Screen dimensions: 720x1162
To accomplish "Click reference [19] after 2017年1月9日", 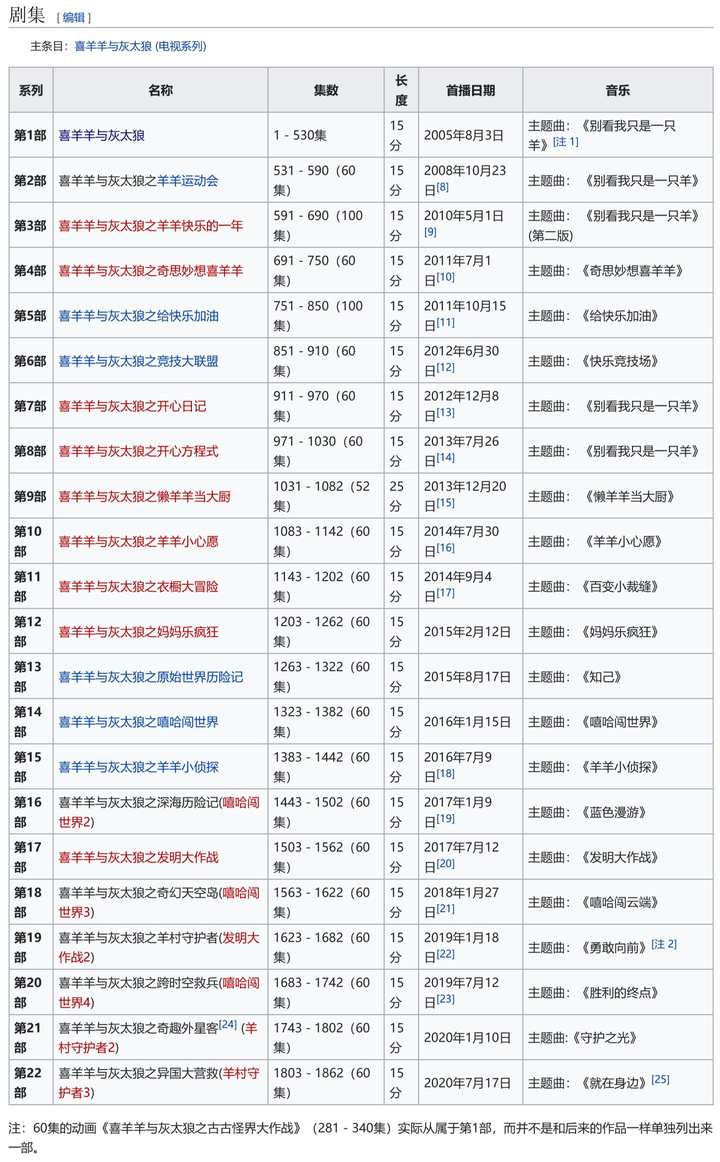I will [445, 819].
